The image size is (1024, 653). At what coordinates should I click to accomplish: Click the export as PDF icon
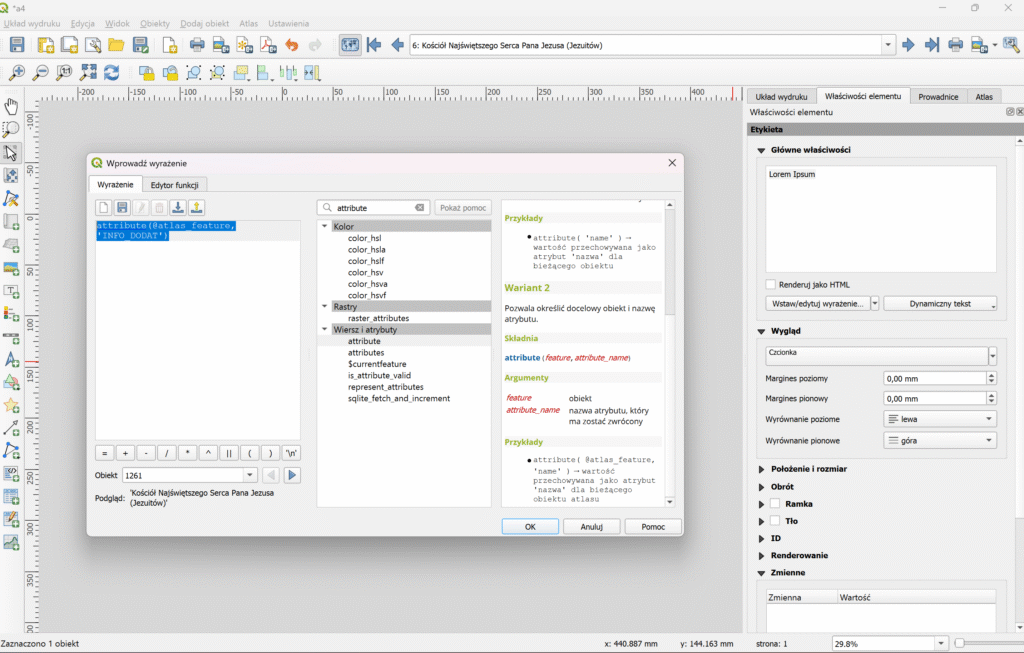coord(268,45)
